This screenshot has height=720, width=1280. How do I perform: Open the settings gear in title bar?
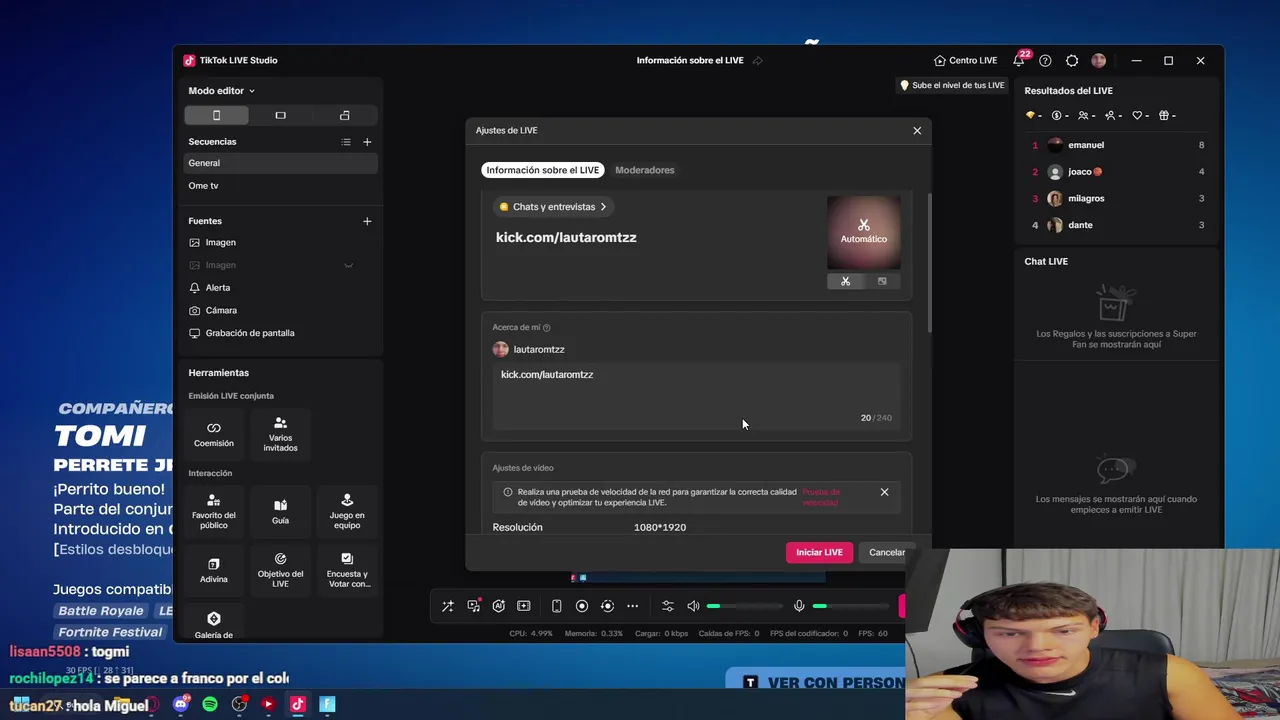(1072, 60)
